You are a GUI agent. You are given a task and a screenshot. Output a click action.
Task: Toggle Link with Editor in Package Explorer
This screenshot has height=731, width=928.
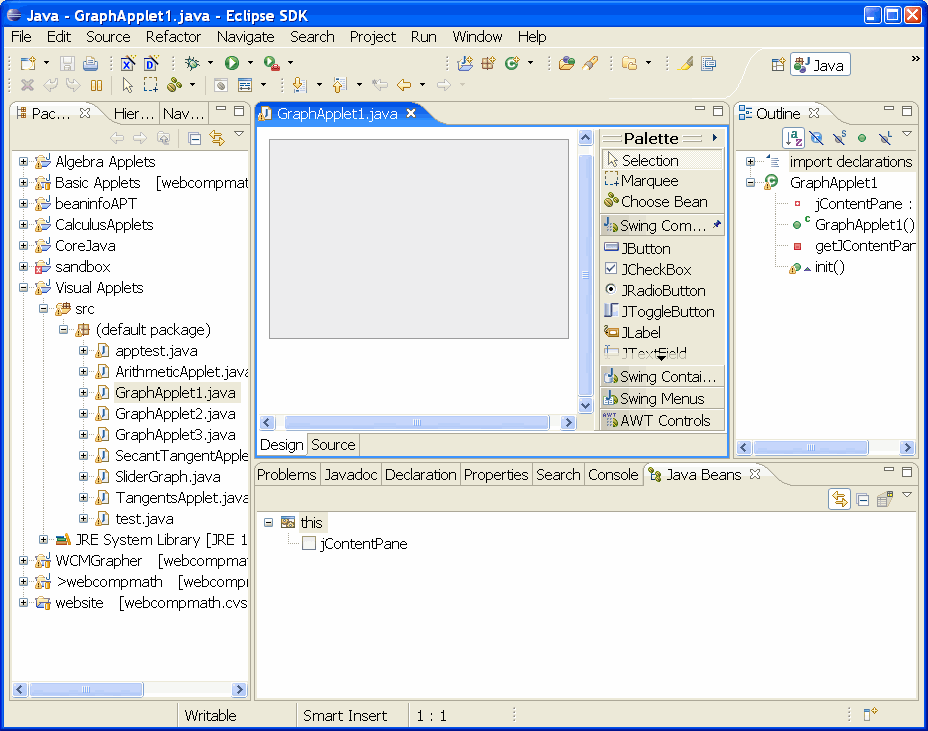[217, 139]
